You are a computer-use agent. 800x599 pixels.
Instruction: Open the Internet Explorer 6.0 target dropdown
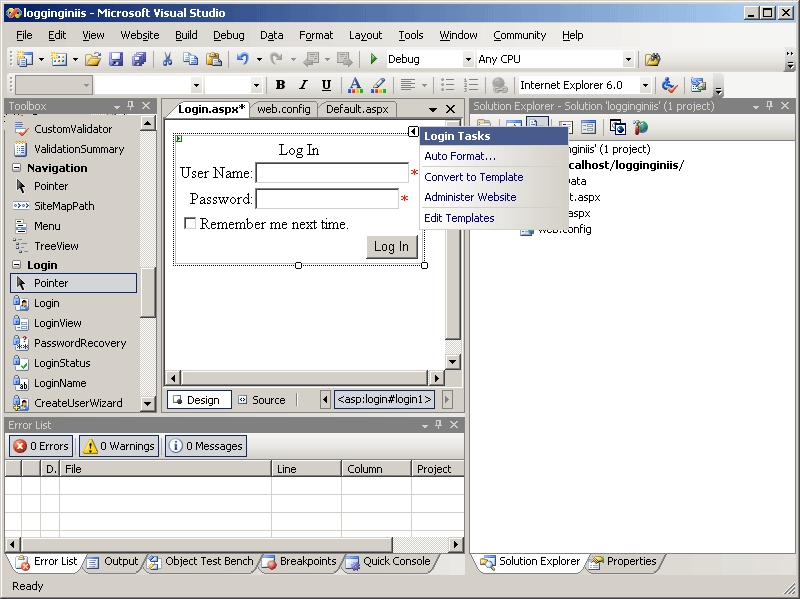[x=645, y=86]
